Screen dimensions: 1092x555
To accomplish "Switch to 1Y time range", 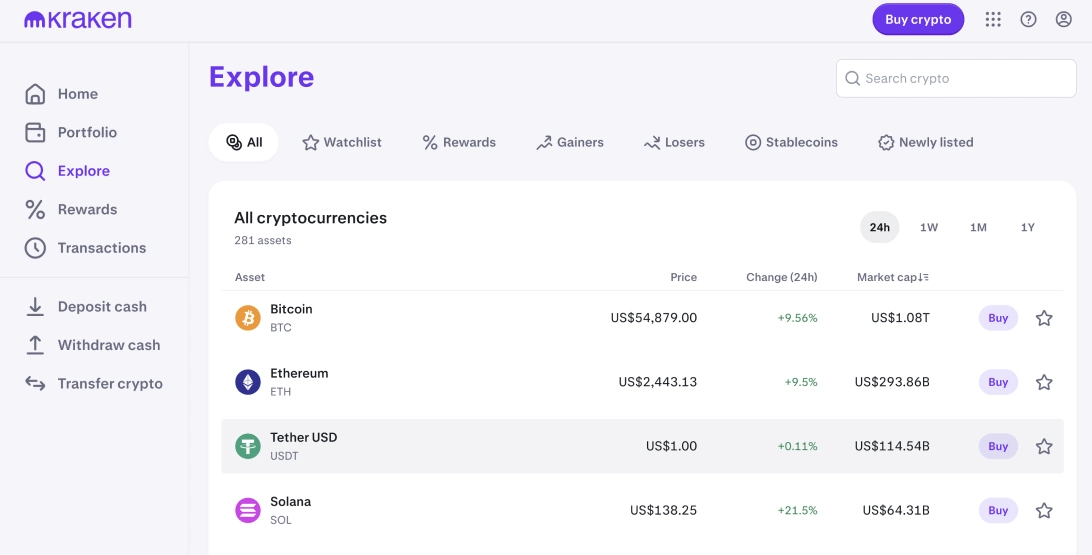I will click(x=1028, y=227).
